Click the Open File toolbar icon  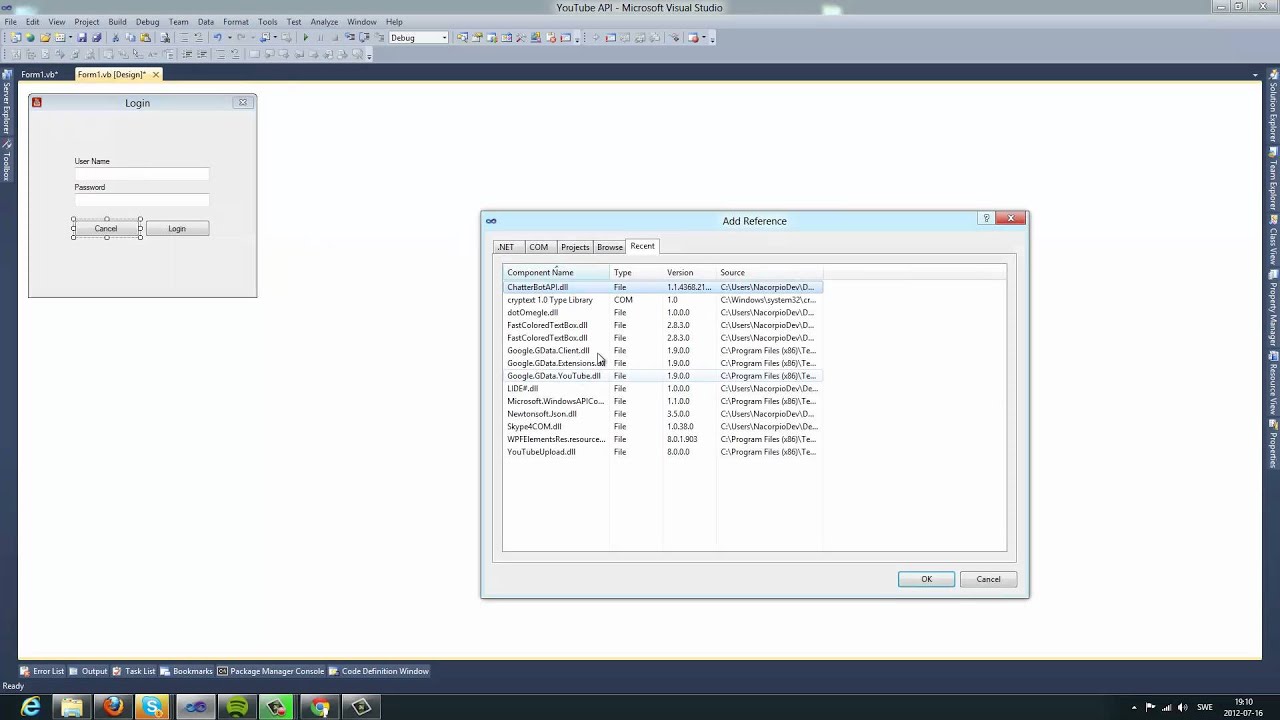coord(45,38)
